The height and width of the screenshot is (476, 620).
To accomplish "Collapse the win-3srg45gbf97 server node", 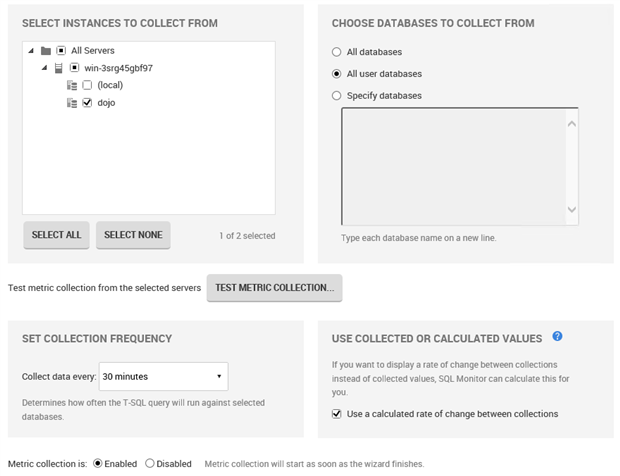I will click(x=44, y=68).
